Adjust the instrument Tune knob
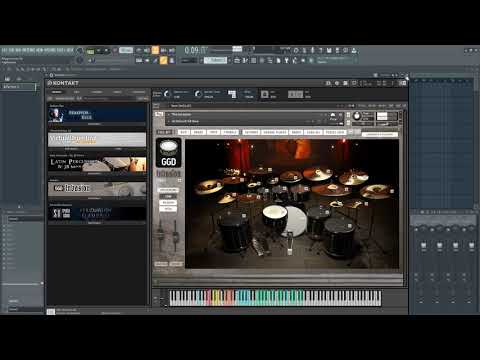This screenshot has height=360, width=480. pos(357,116)
